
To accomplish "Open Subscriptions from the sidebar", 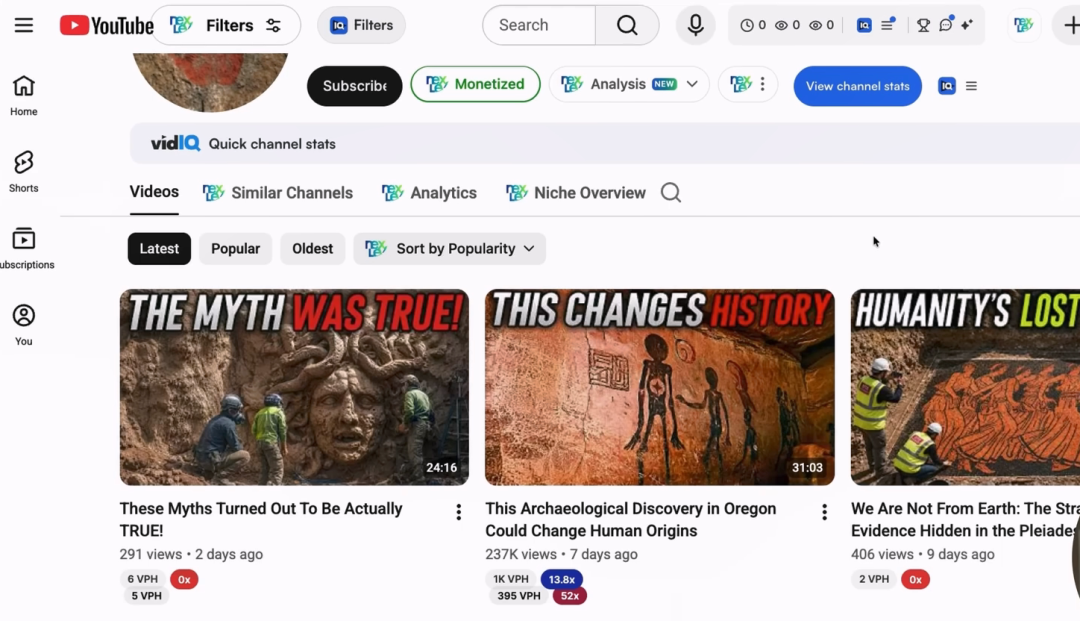I will [25, 249].
